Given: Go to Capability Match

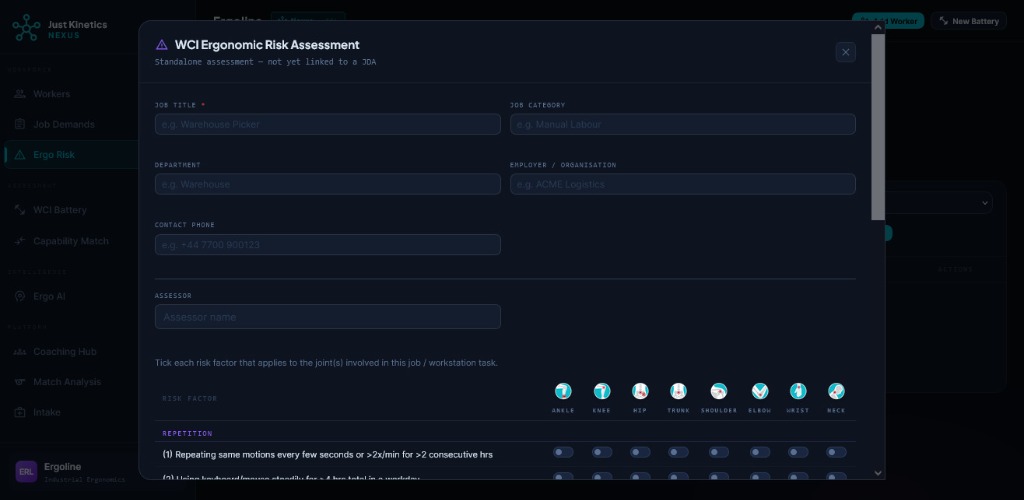Looking at the screenshot, I should tap(71, 241).
